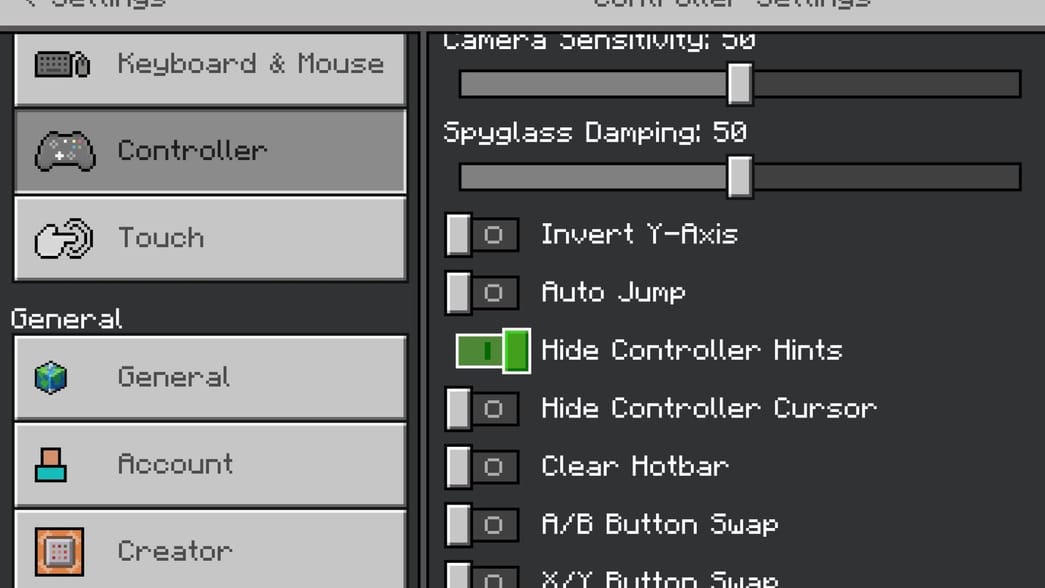Select the keyboard icon for Keyboard & Mouse
The width and height of the screenshot is (1045, 588).
tap(63, 64)
